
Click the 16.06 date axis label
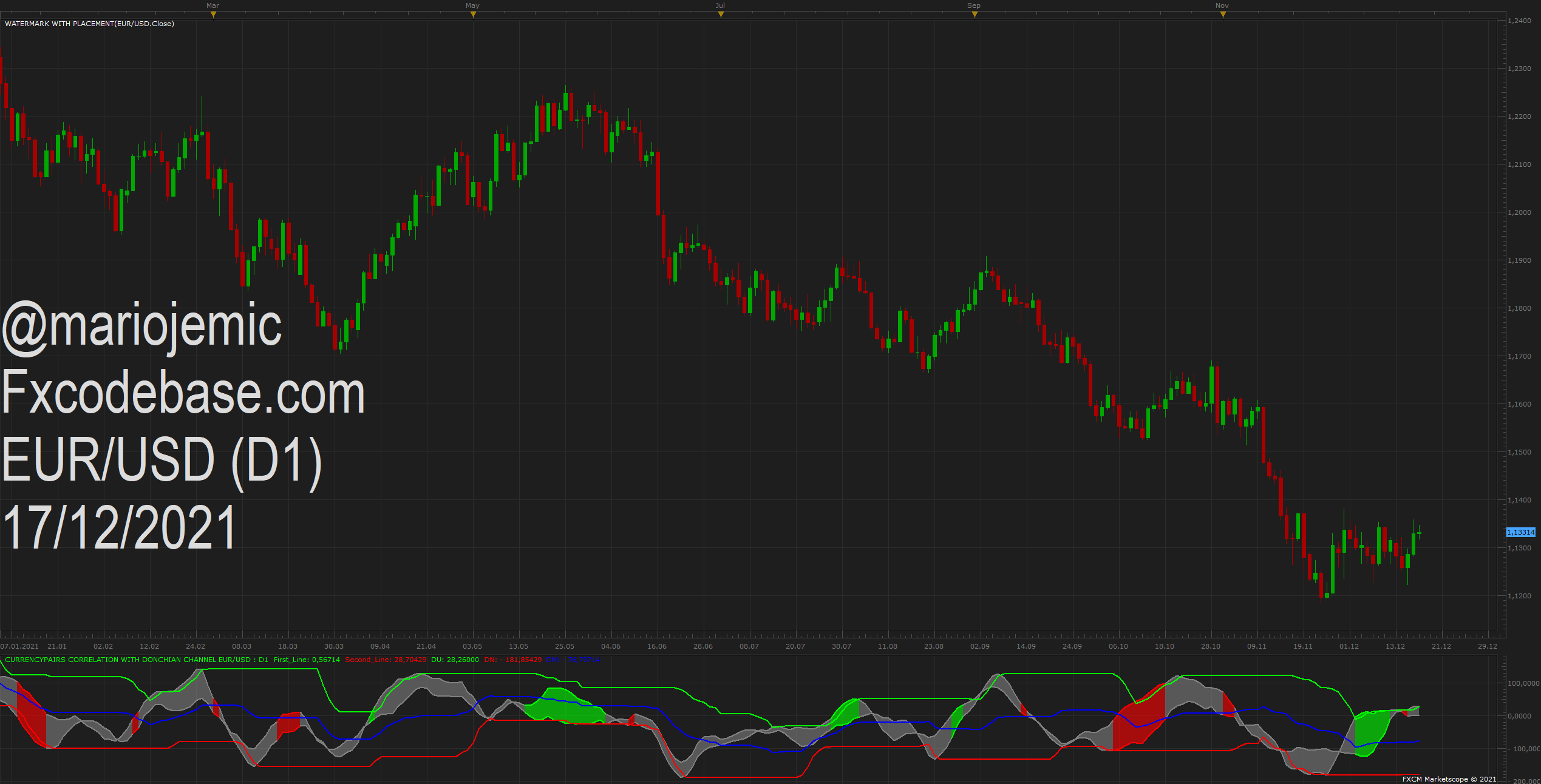[657, 646]
